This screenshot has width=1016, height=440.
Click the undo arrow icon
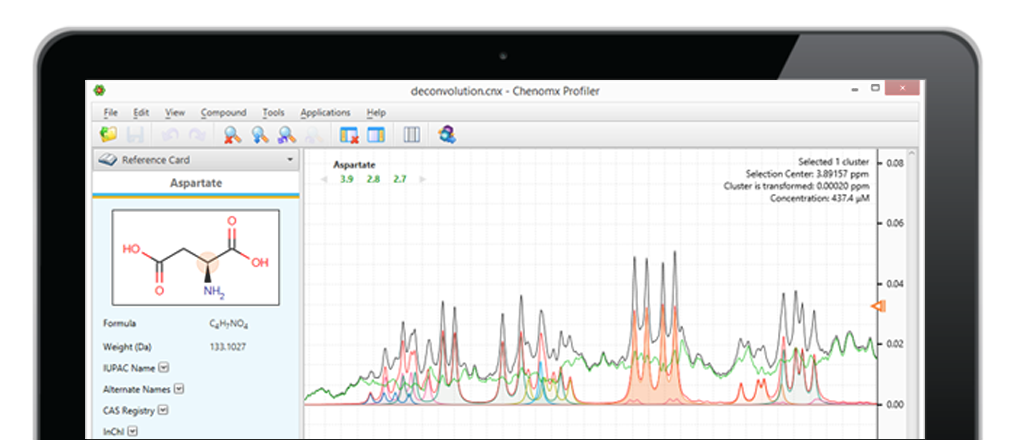point(170,135)
